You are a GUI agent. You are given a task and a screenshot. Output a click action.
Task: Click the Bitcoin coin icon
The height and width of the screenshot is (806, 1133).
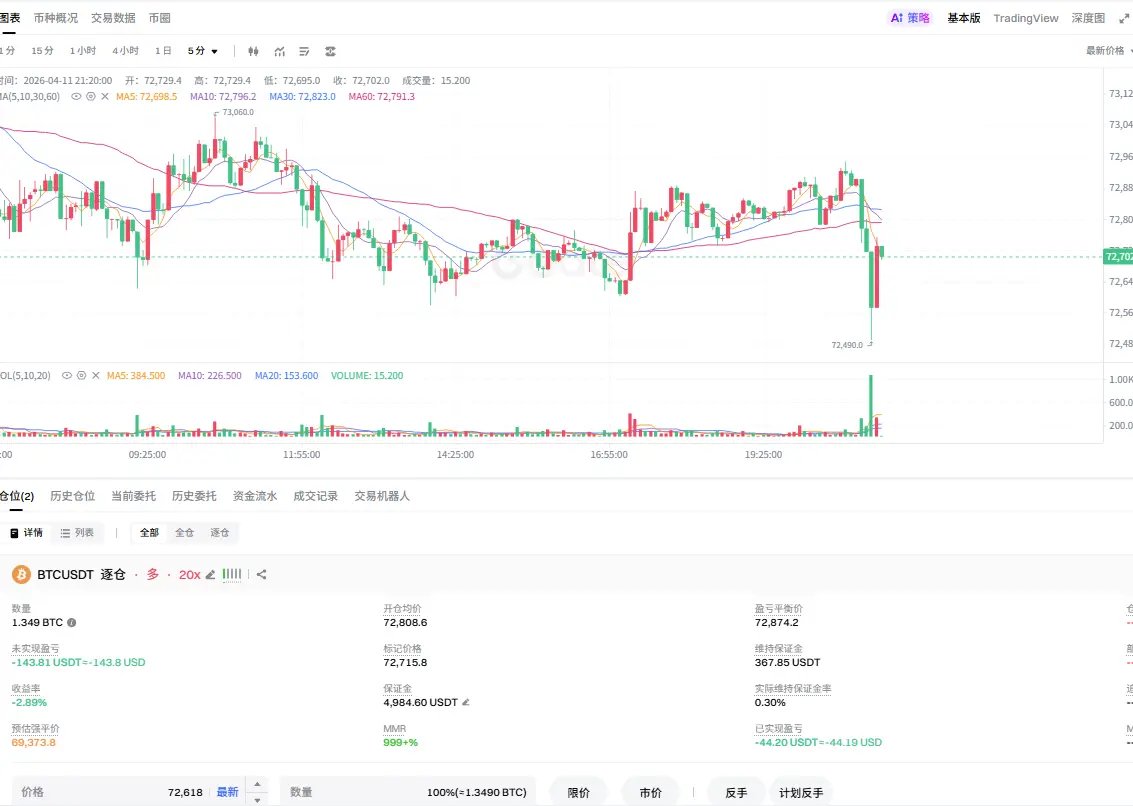click(21, 575)
